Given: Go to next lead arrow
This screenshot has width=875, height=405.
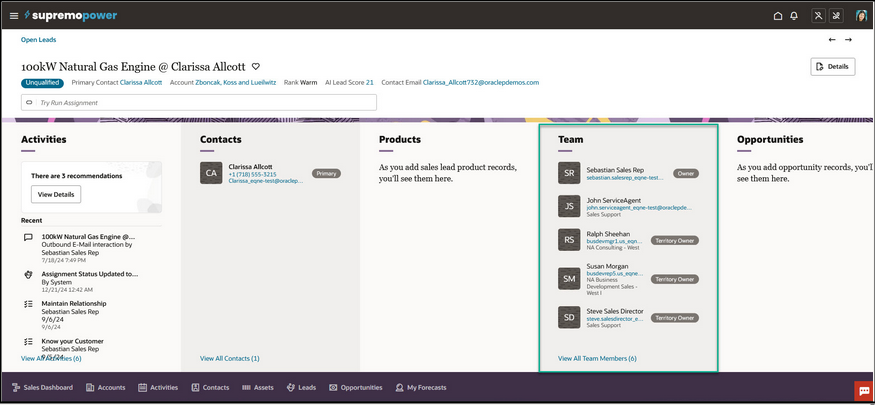Looking at the screenshot, I should pos(848,40).
